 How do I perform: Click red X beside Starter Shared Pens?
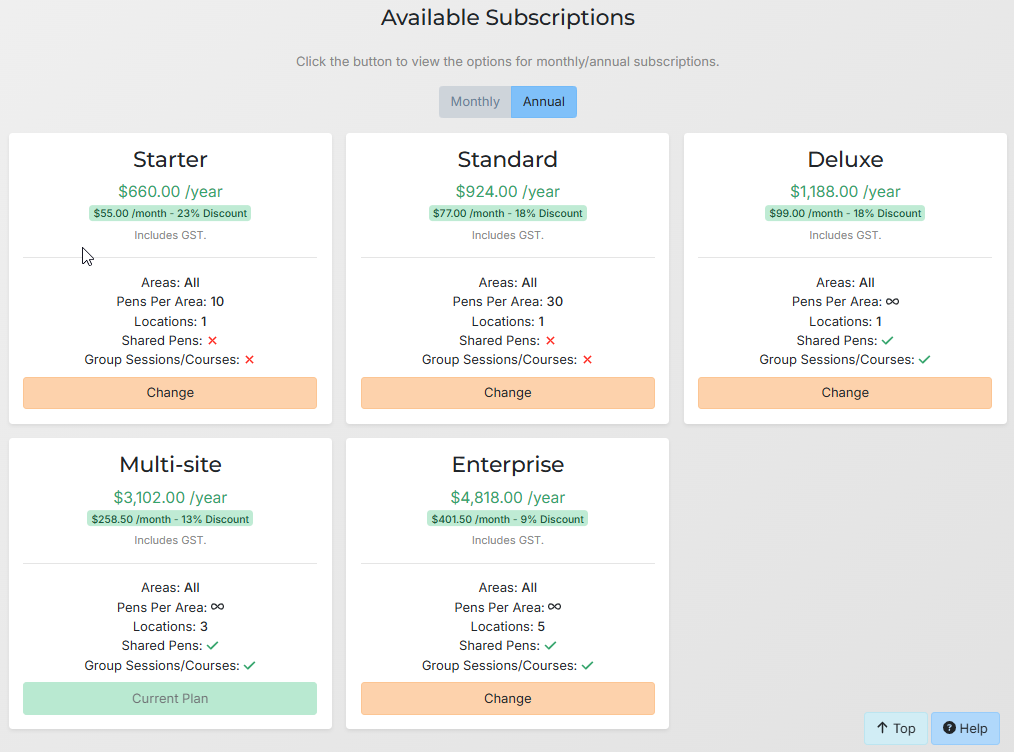point(212,340)
